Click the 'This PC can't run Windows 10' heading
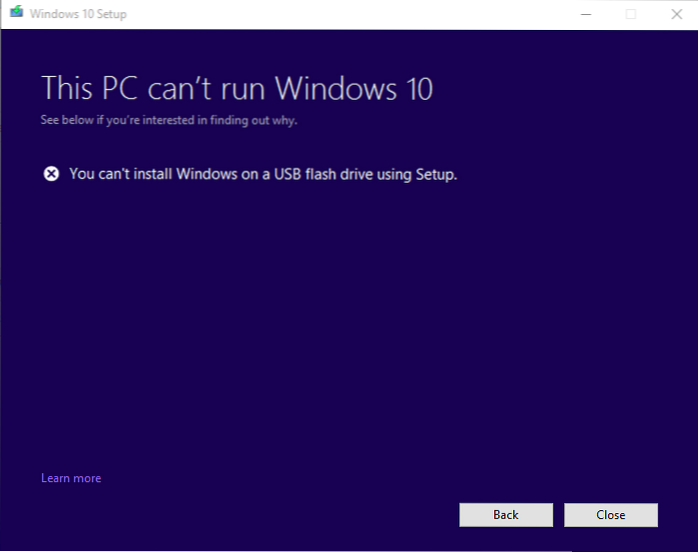This screenshot has height=552, width=698. (237, 88)
